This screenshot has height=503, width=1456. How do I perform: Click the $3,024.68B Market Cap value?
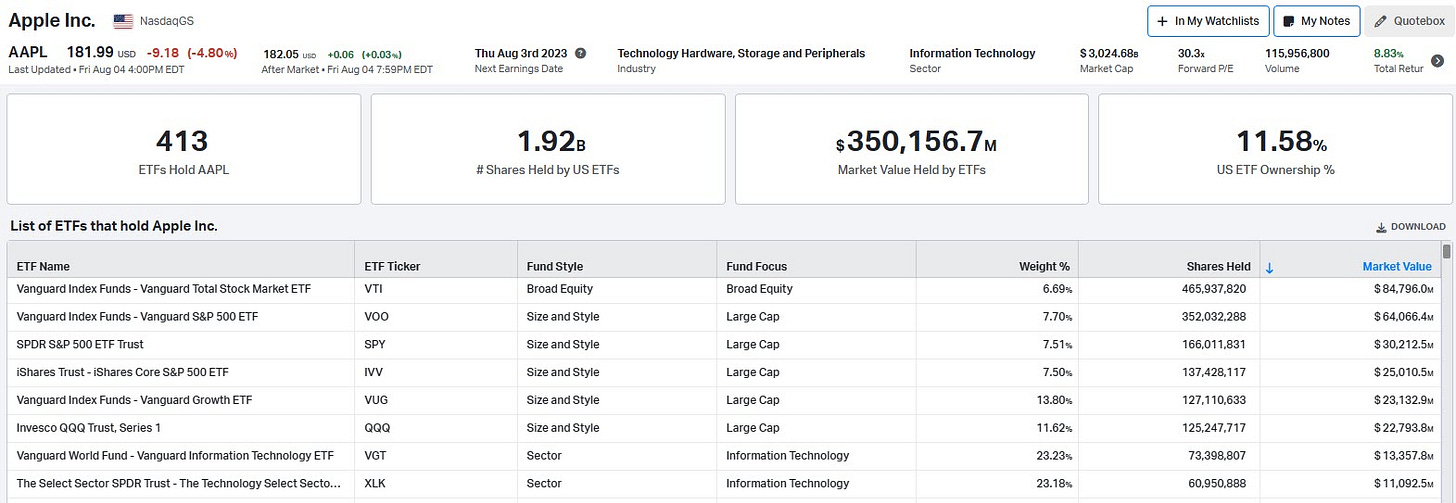coord(1109,53)
